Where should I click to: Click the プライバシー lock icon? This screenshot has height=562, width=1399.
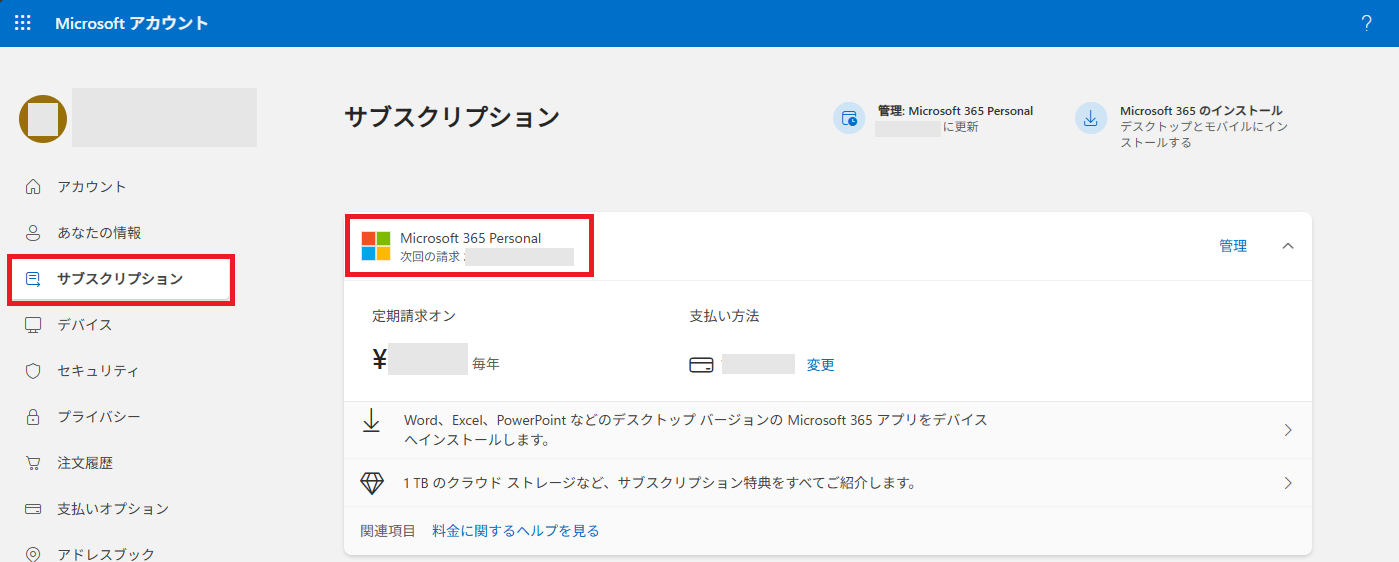tap(33, 417)
